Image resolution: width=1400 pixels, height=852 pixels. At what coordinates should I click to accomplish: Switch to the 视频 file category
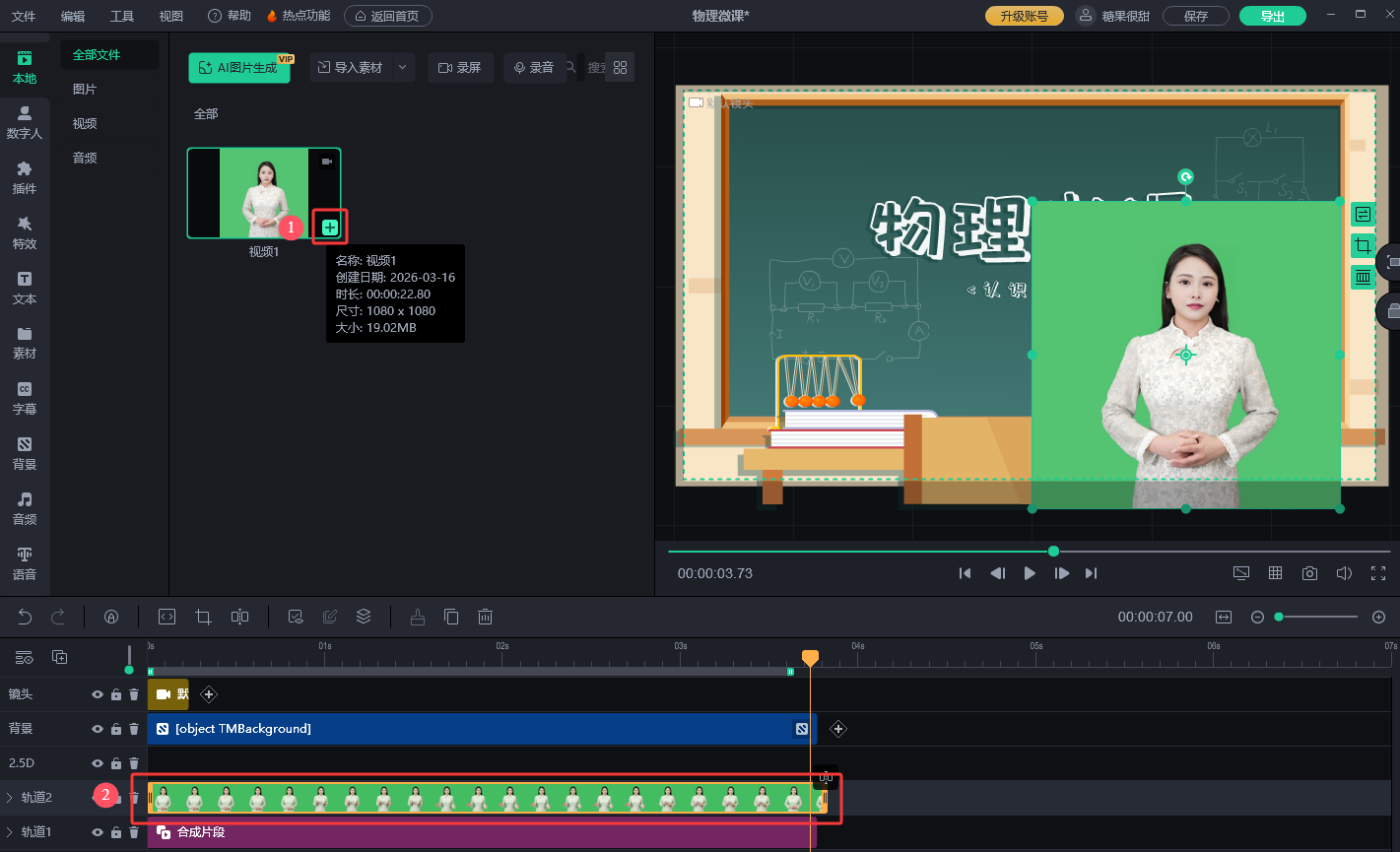85,123
